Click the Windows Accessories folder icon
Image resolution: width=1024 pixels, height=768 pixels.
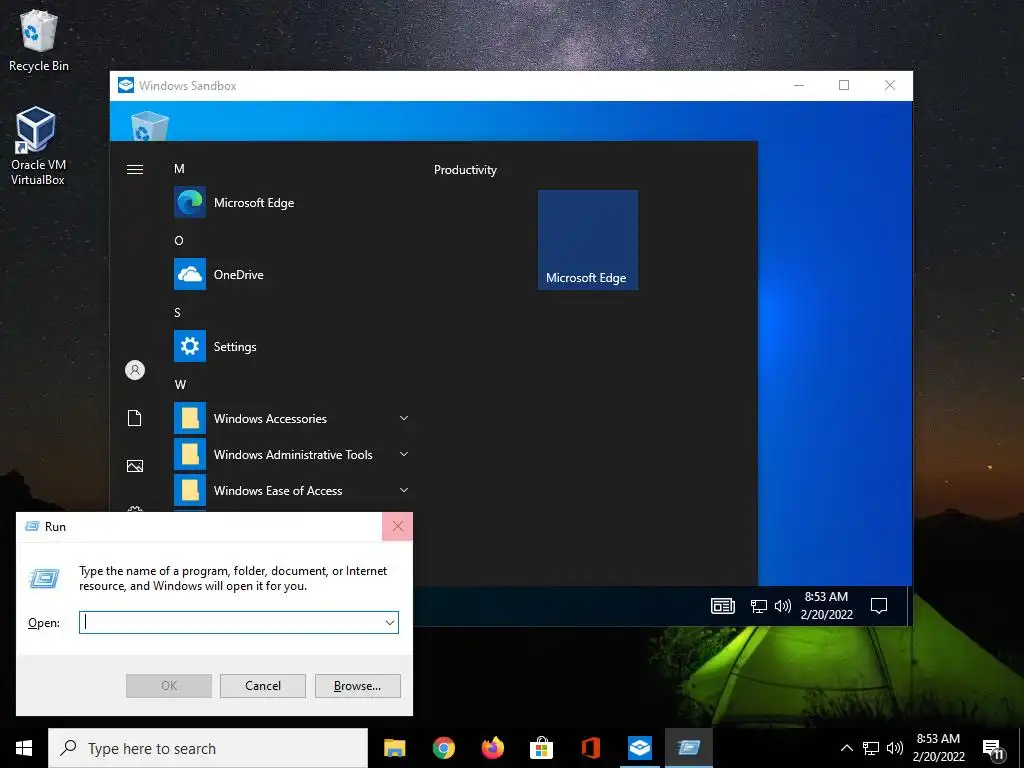tap(190, 418)
